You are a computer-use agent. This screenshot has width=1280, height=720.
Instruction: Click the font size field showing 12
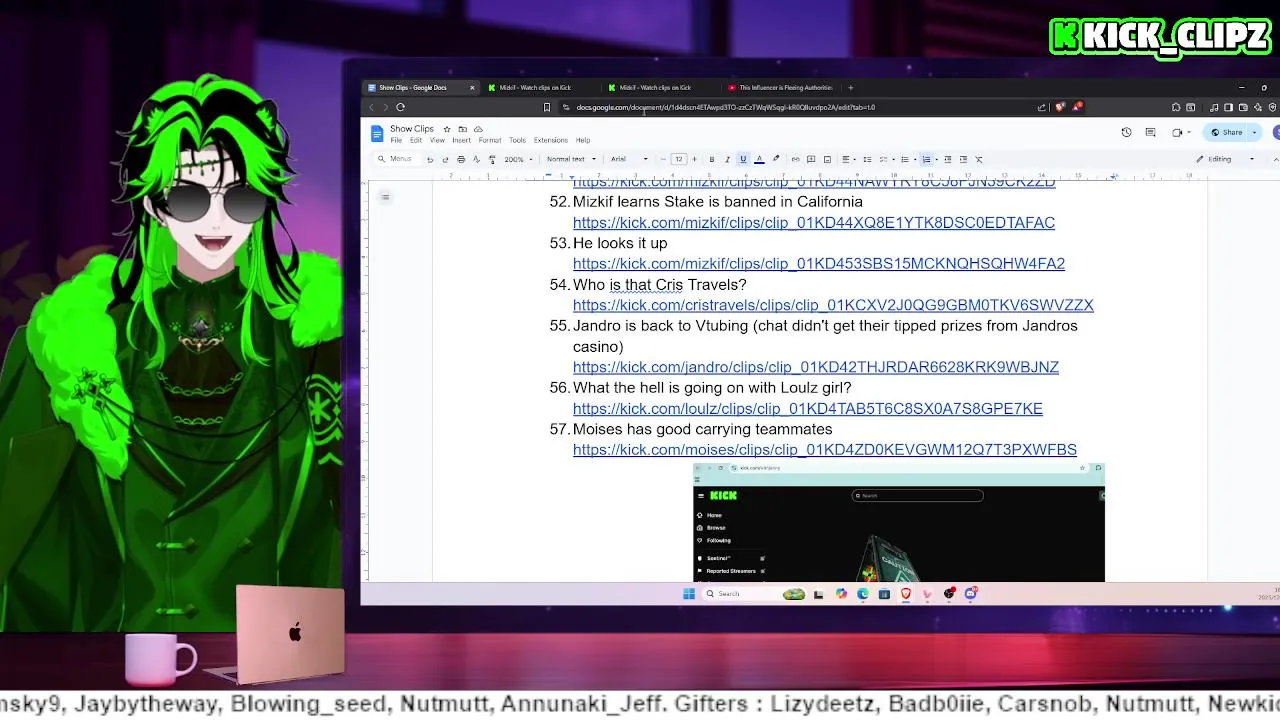[679, 159]
